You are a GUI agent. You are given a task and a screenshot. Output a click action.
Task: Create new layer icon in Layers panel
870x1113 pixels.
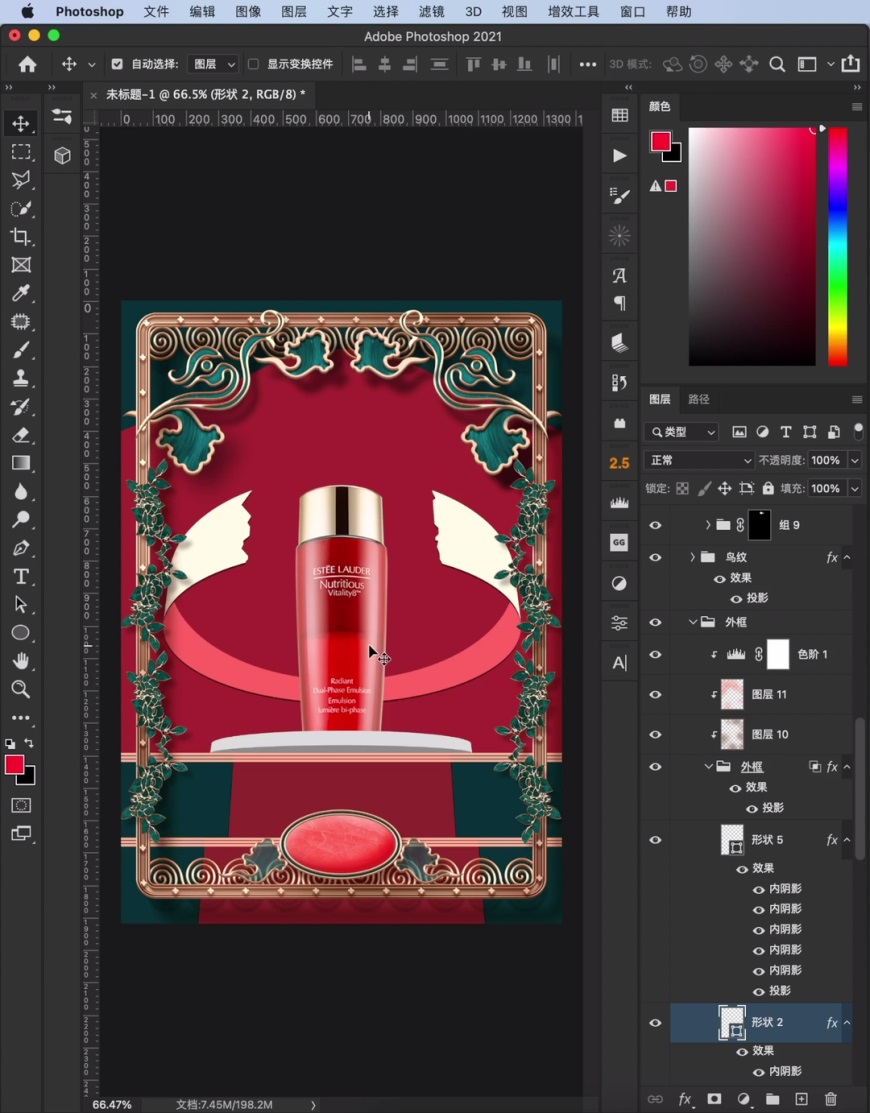(801, 1099)
